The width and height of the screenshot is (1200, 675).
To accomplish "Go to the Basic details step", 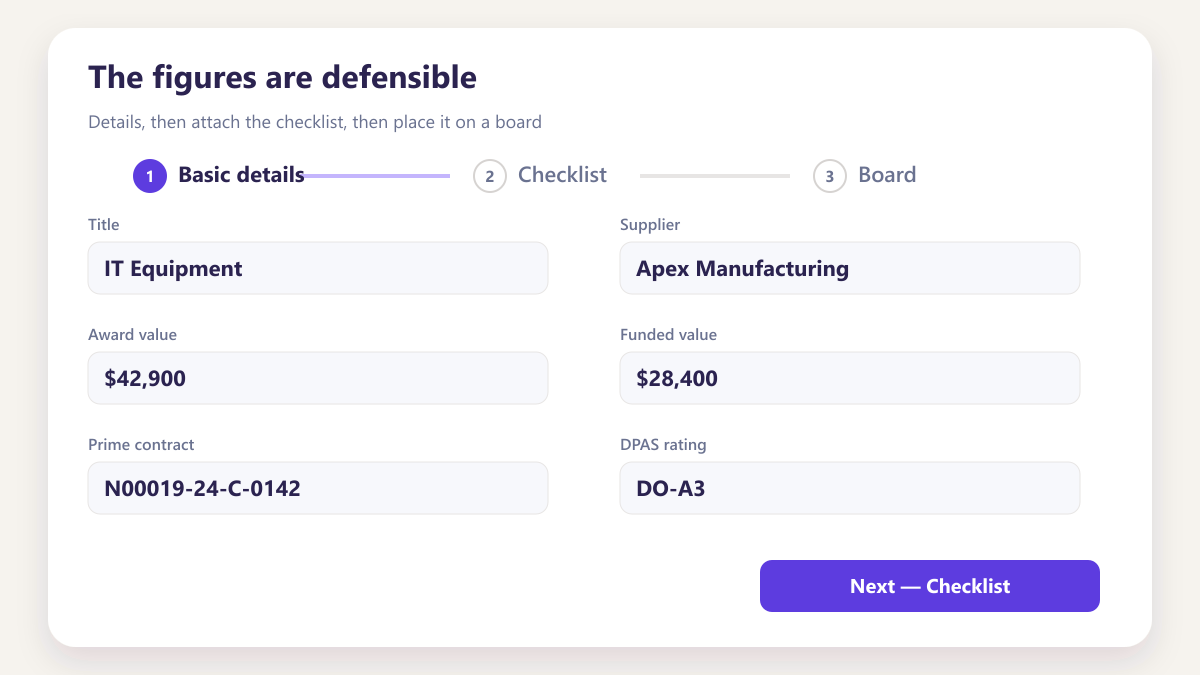I will 219,175.
